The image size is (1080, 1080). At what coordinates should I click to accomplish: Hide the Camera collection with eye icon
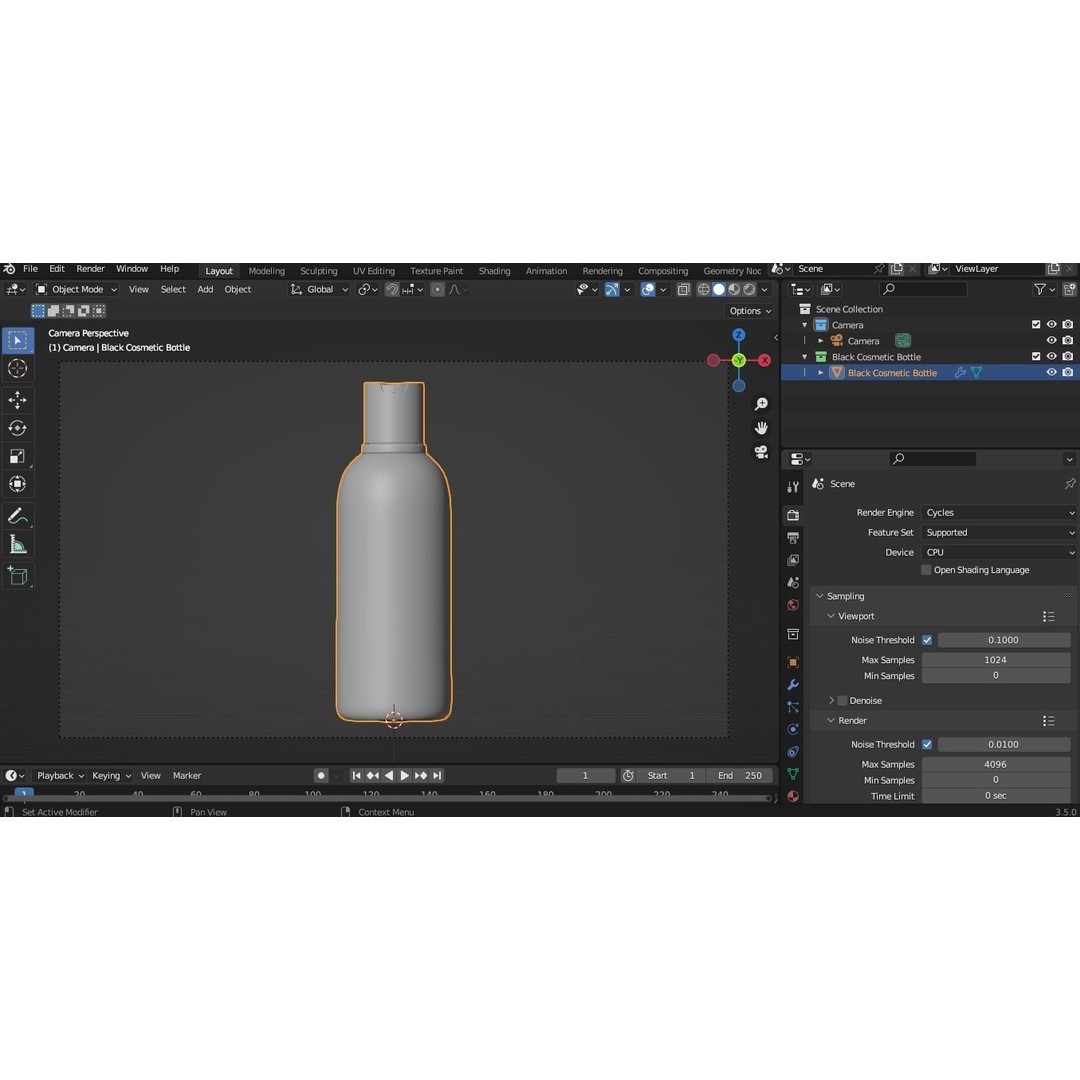pyautogui.click(x=1052, y=324)
